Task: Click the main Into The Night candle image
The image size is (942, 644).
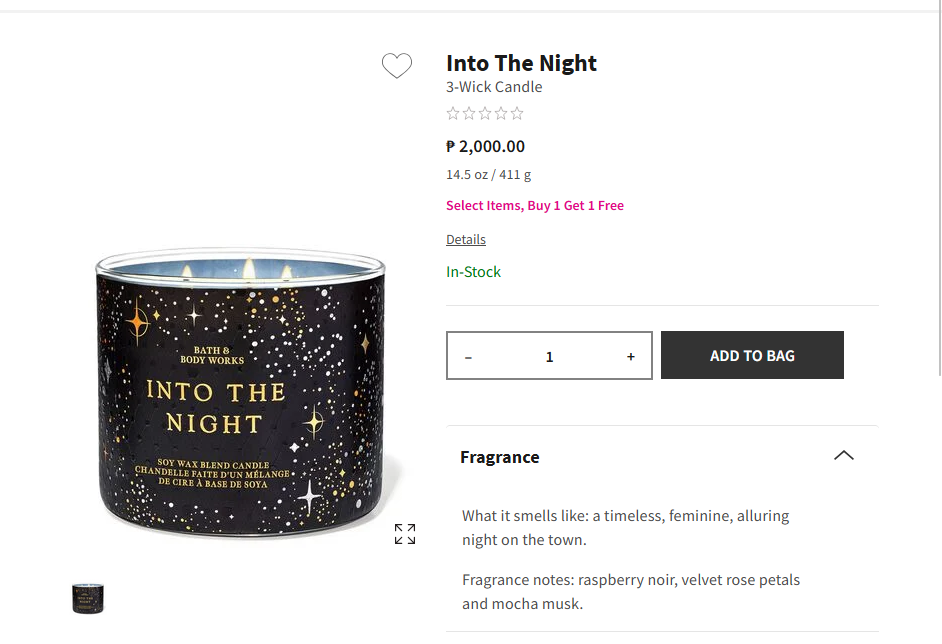Action: click(240, 395)
